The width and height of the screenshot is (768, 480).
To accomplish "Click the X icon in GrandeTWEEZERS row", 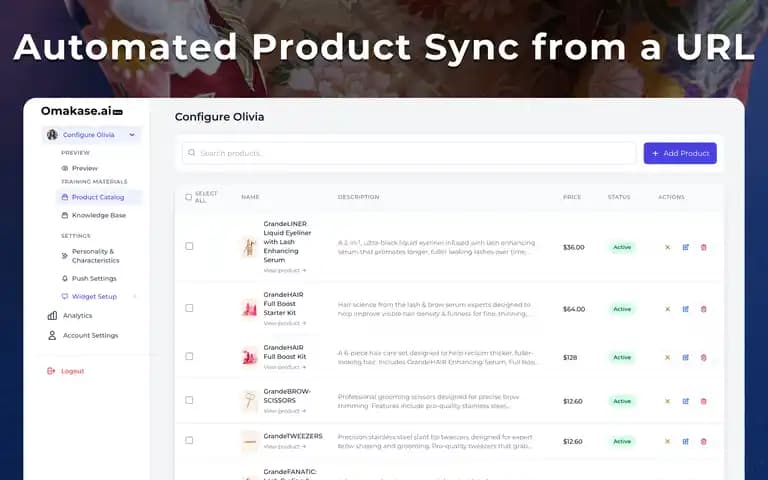I will click(x=667, y=441).
